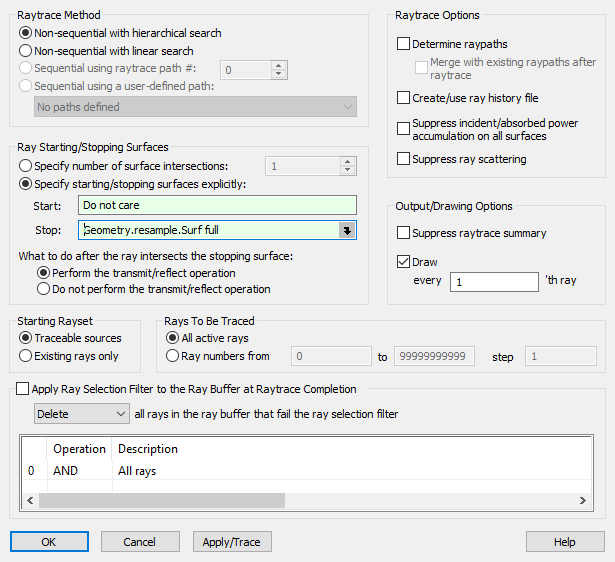The image size is (615, 562).
Task: Select Ray numbers from range option
Action: tap(174, 356)
